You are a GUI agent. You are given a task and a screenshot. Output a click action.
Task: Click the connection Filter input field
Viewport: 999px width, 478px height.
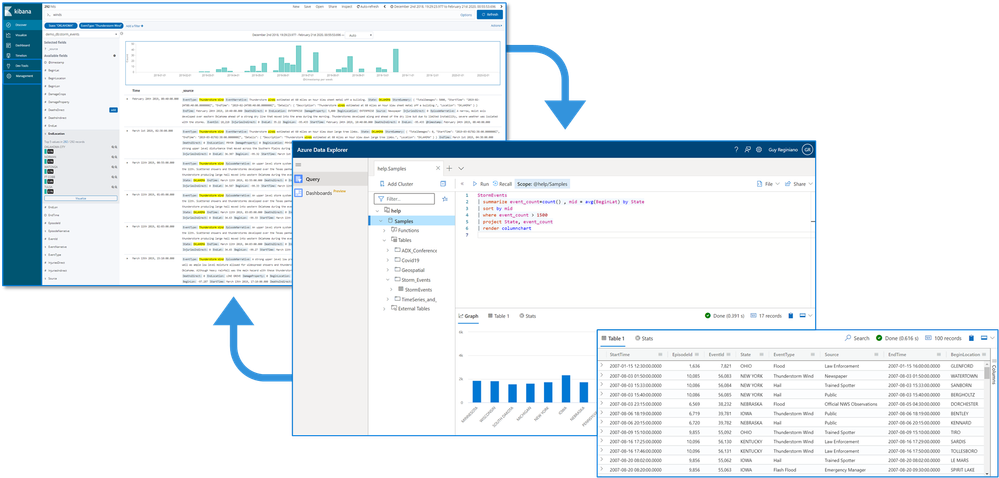(x=404, y=199)
